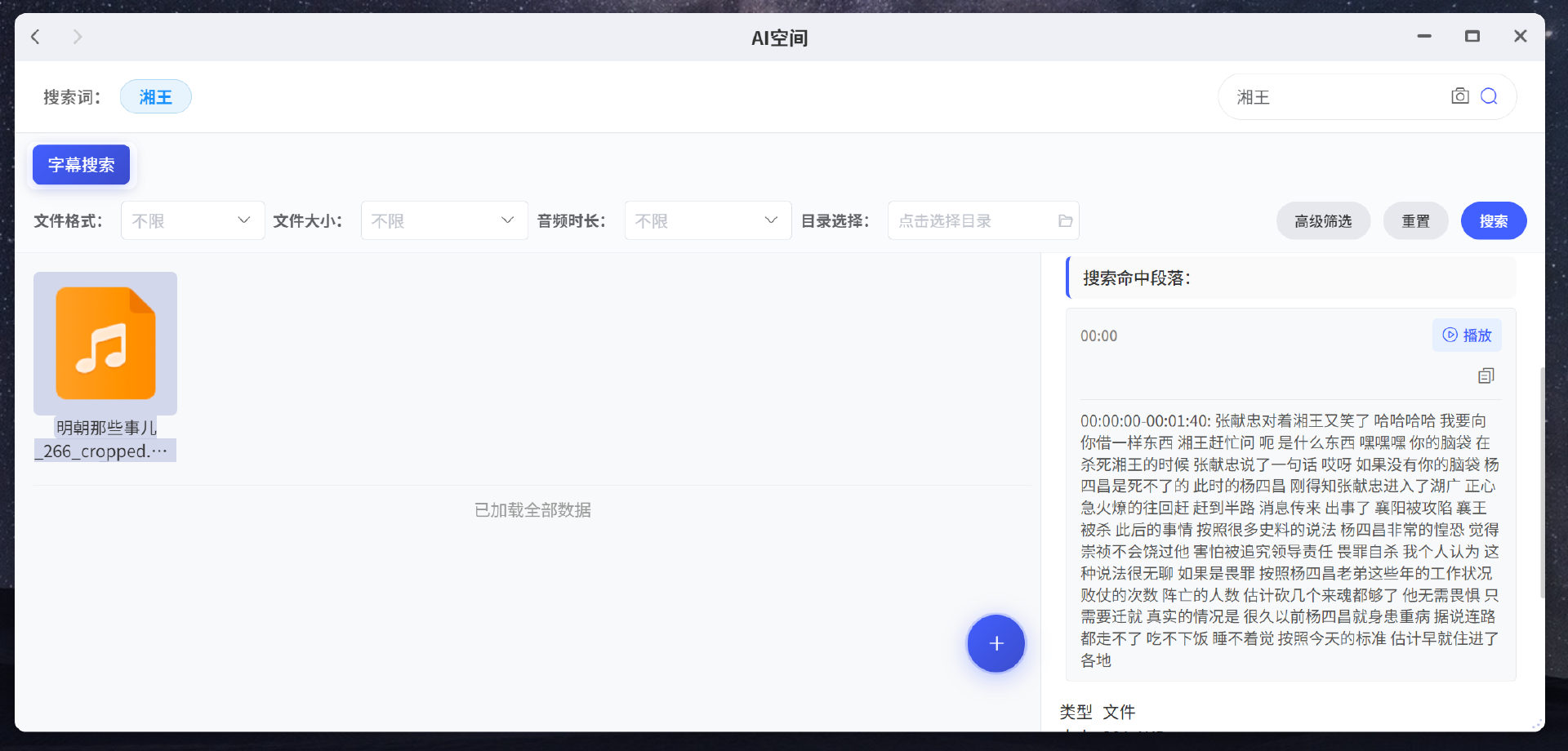
Task: Open 高级筛选 advanced filters
Action: (1323, 220)
